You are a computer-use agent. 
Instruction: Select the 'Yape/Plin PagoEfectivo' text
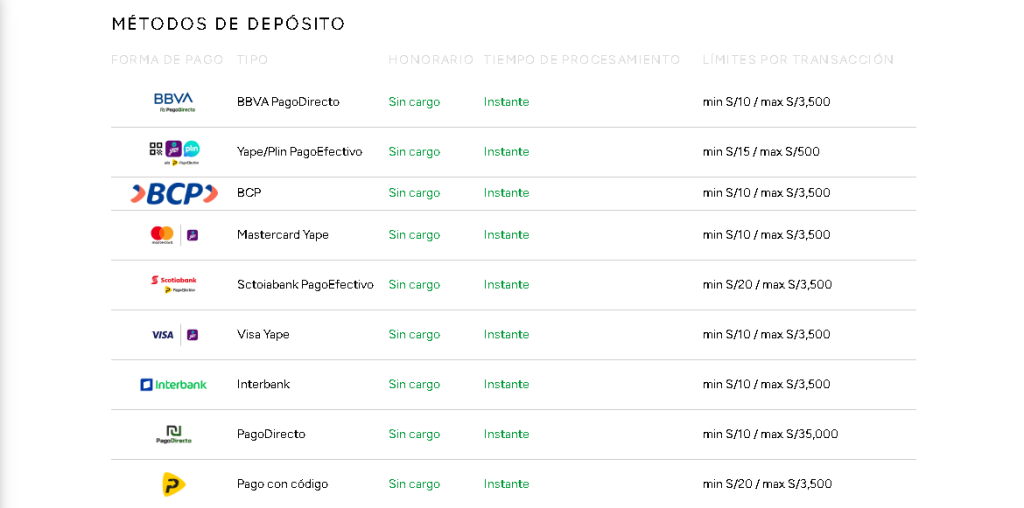click(x=299, y=151)
